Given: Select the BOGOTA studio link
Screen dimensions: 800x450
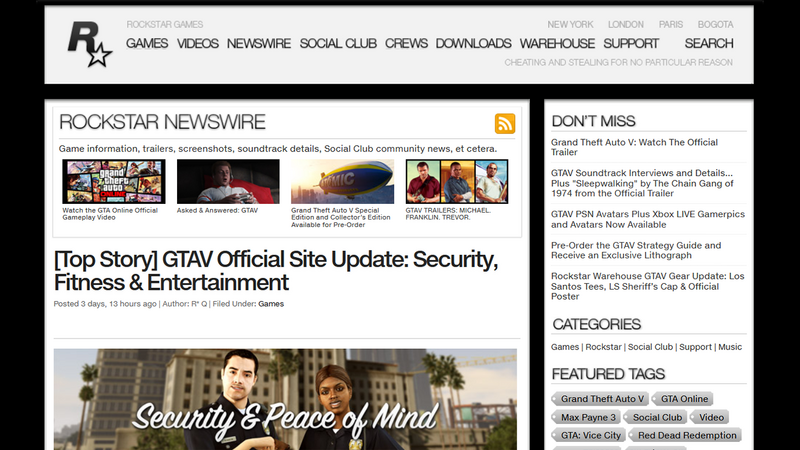Looking at the screenshot, I should (715, 24).
